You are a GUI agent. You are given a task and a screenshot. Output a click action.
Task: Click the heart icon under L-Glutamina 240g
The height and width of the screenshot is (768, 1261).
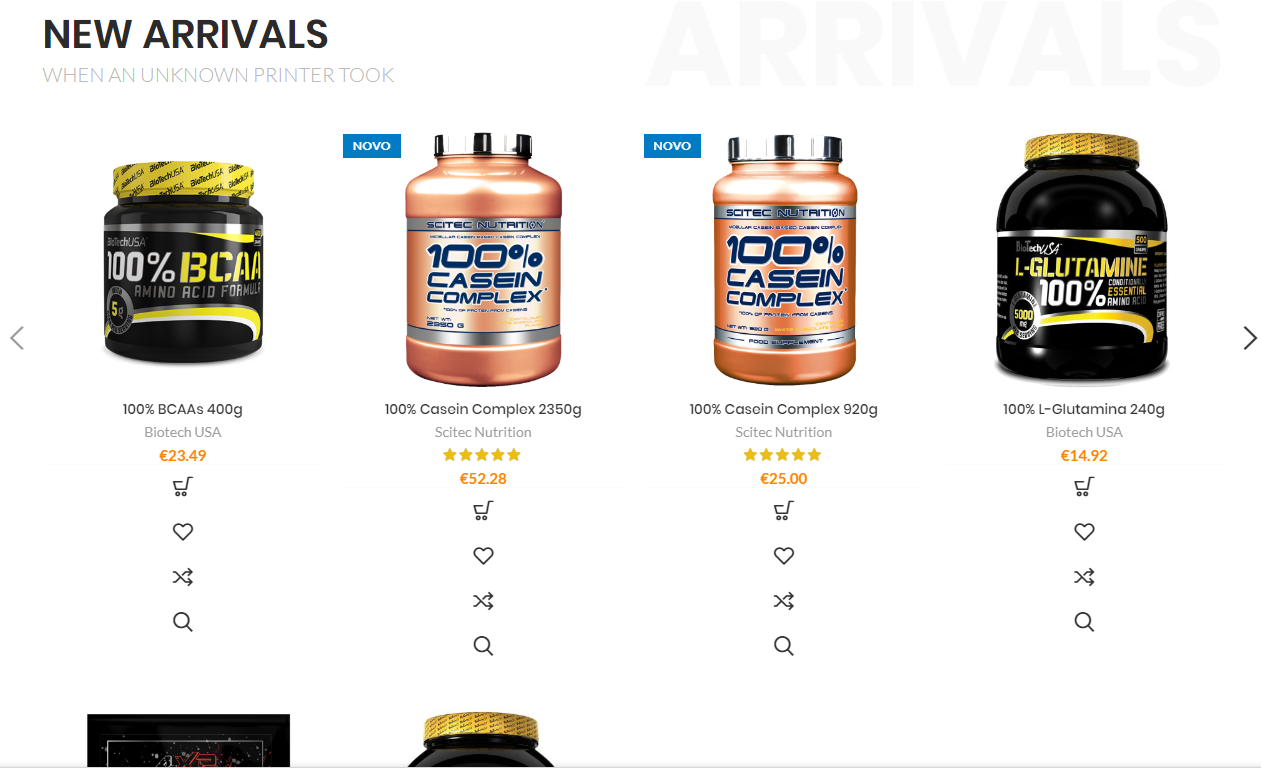tap(1084, 532)
